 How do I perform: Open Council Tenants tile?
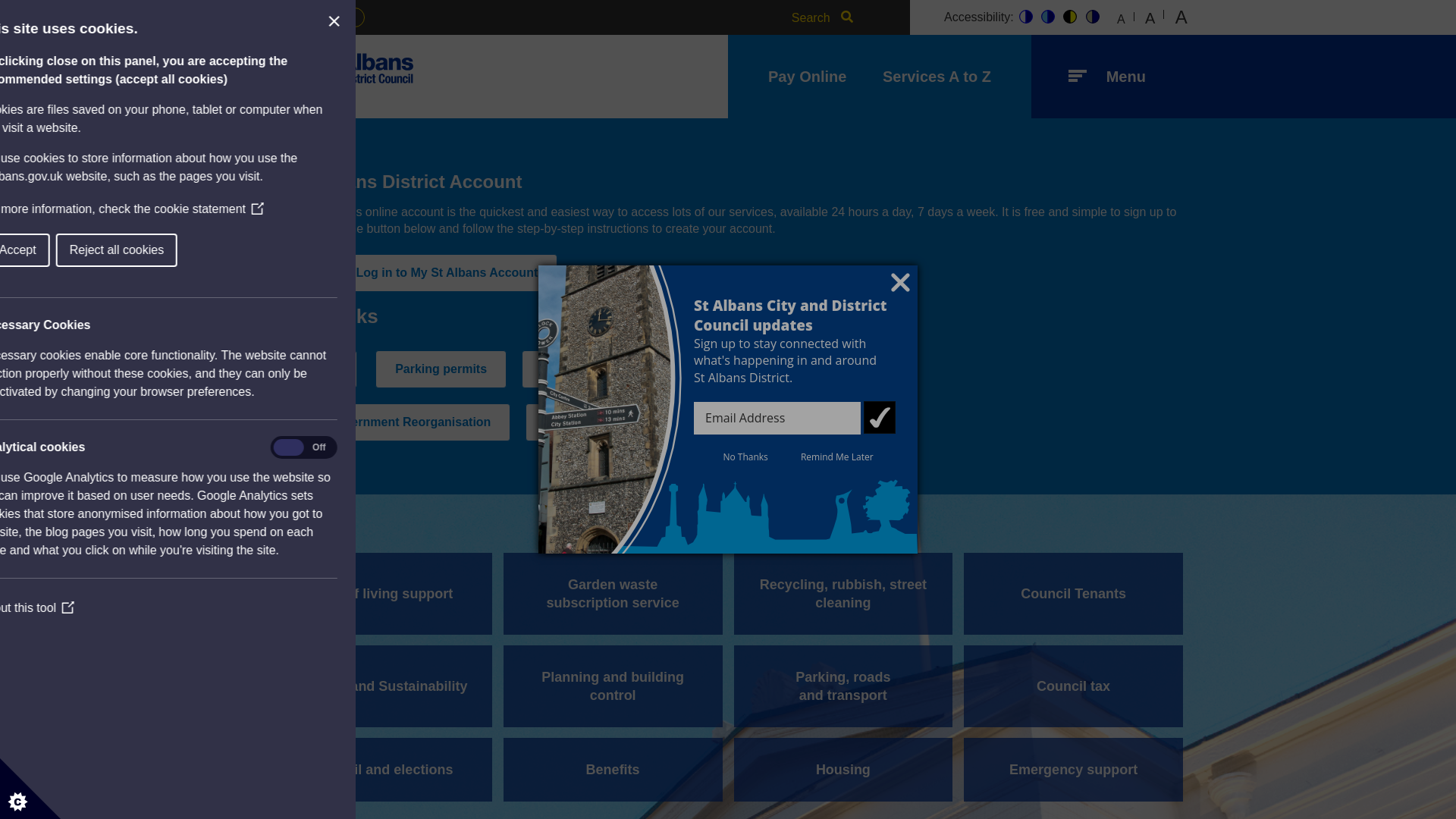point(1073,594)
